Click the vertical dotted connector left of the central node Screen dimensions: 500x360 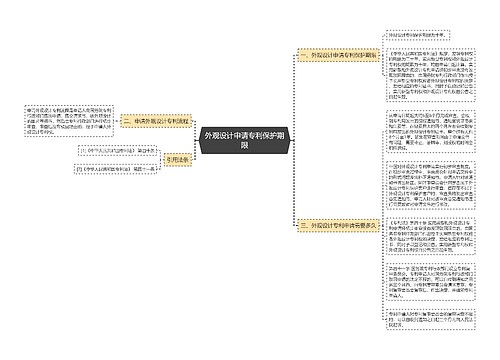tap(195, 140)
